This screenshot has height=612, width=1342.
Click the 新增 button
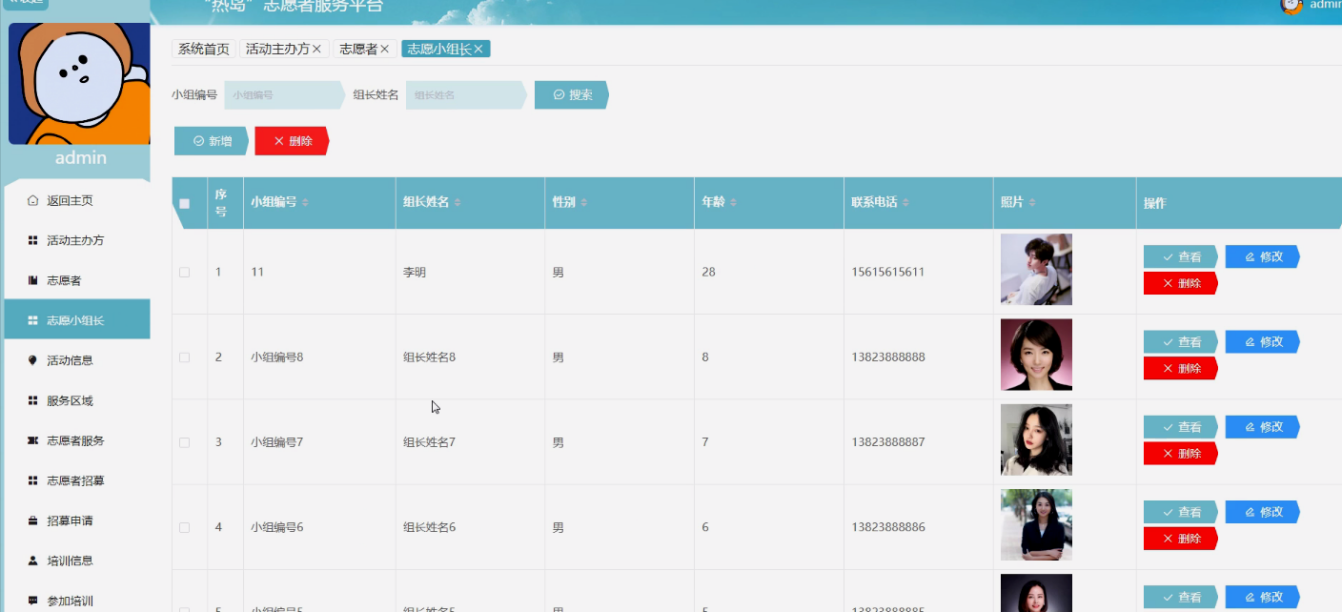(x=211, y=141)
